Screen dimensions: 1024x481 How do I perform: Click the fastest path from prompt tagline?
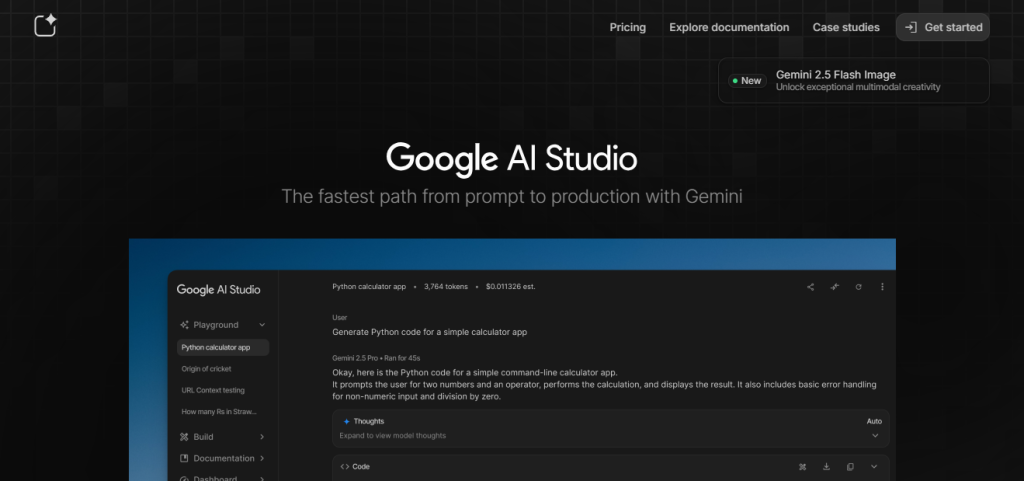[x=511, y=196]
